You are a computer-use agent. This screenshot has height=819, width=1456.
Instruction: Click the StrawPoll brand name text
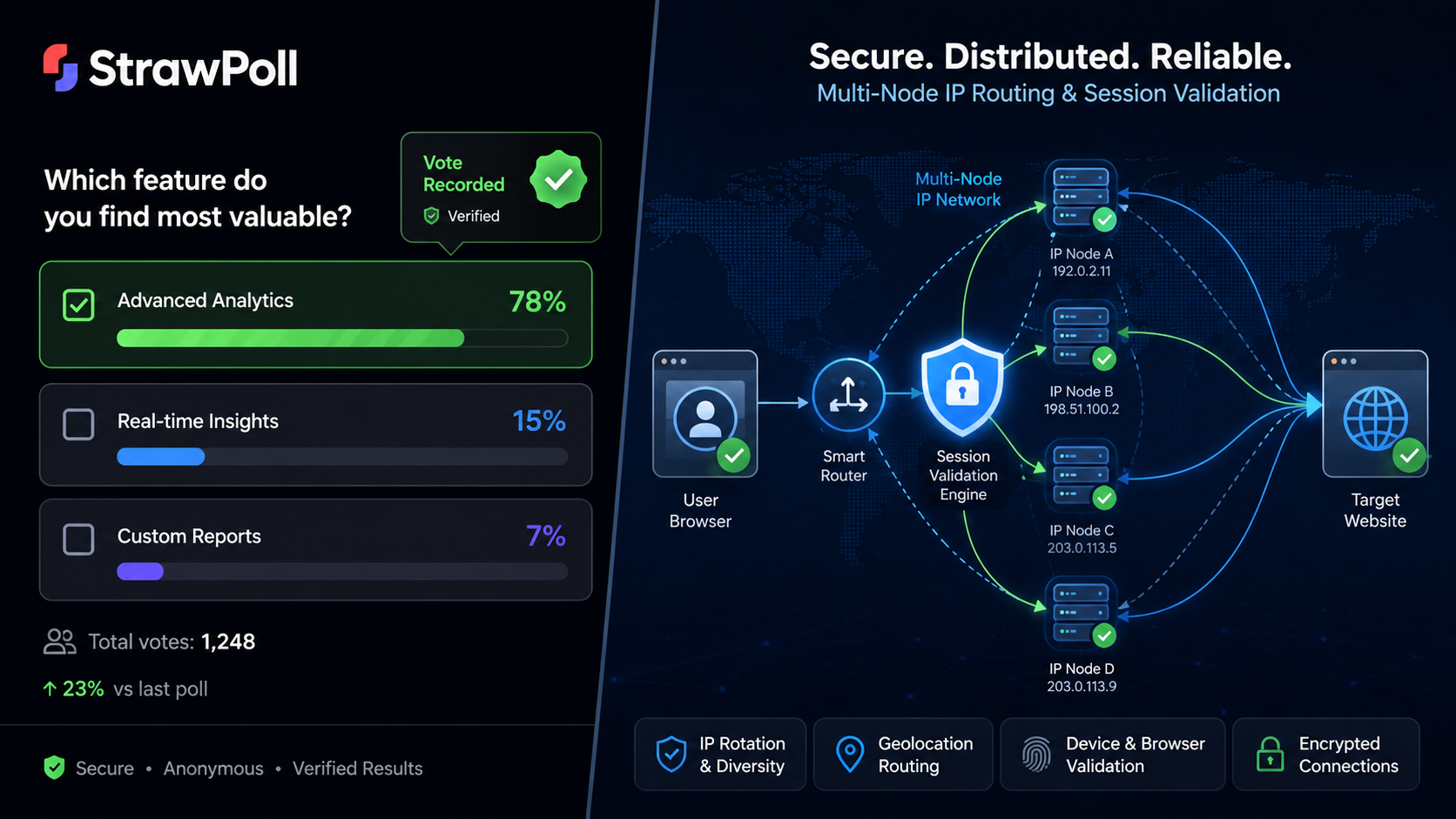click(193, 68)
